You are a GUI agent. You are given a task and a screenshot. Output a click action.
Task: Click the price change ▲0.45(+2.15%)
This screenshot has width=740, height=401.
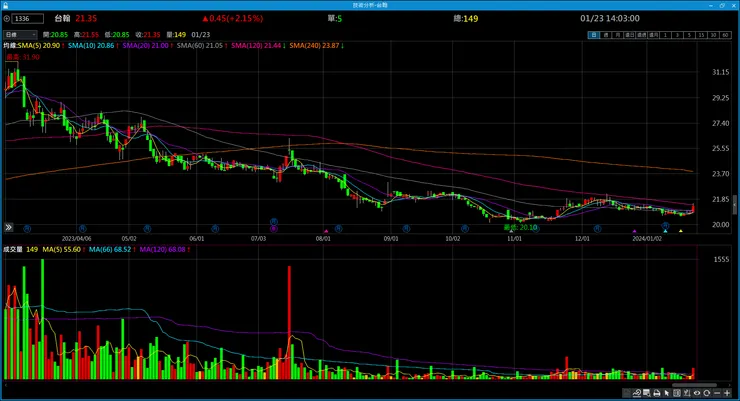(233, 18)
